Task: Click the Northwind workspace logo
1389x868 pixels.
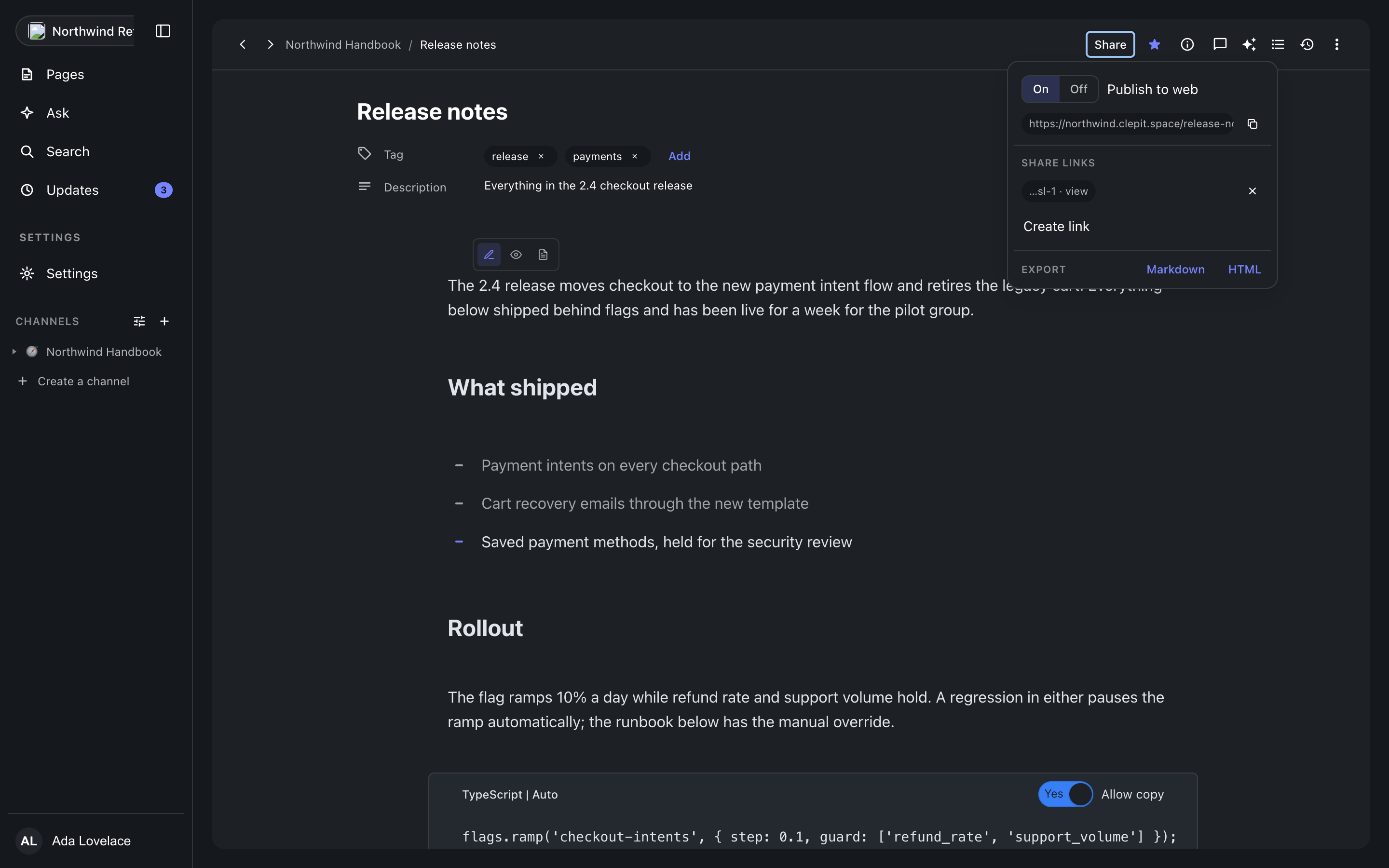Action: [37, 31]
